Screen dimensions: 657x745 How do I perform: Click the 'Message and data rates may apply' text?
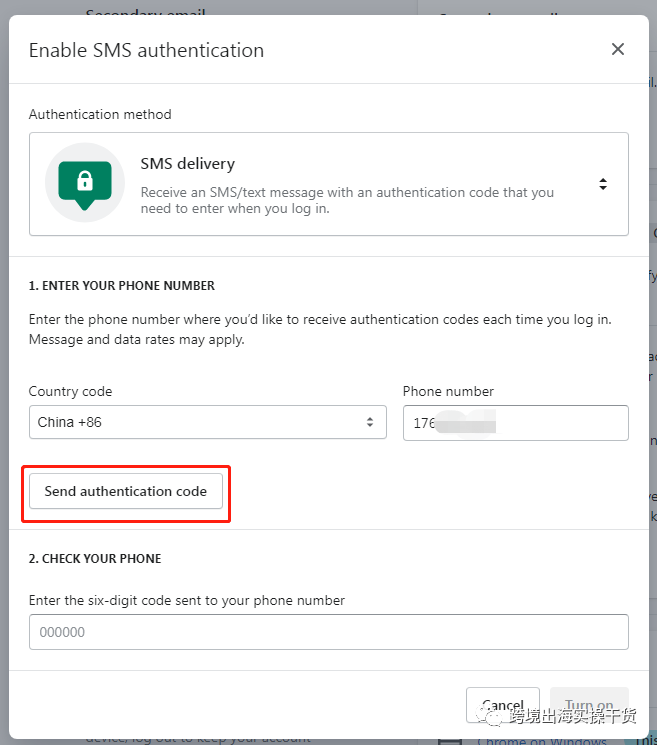tap(137, 340)
